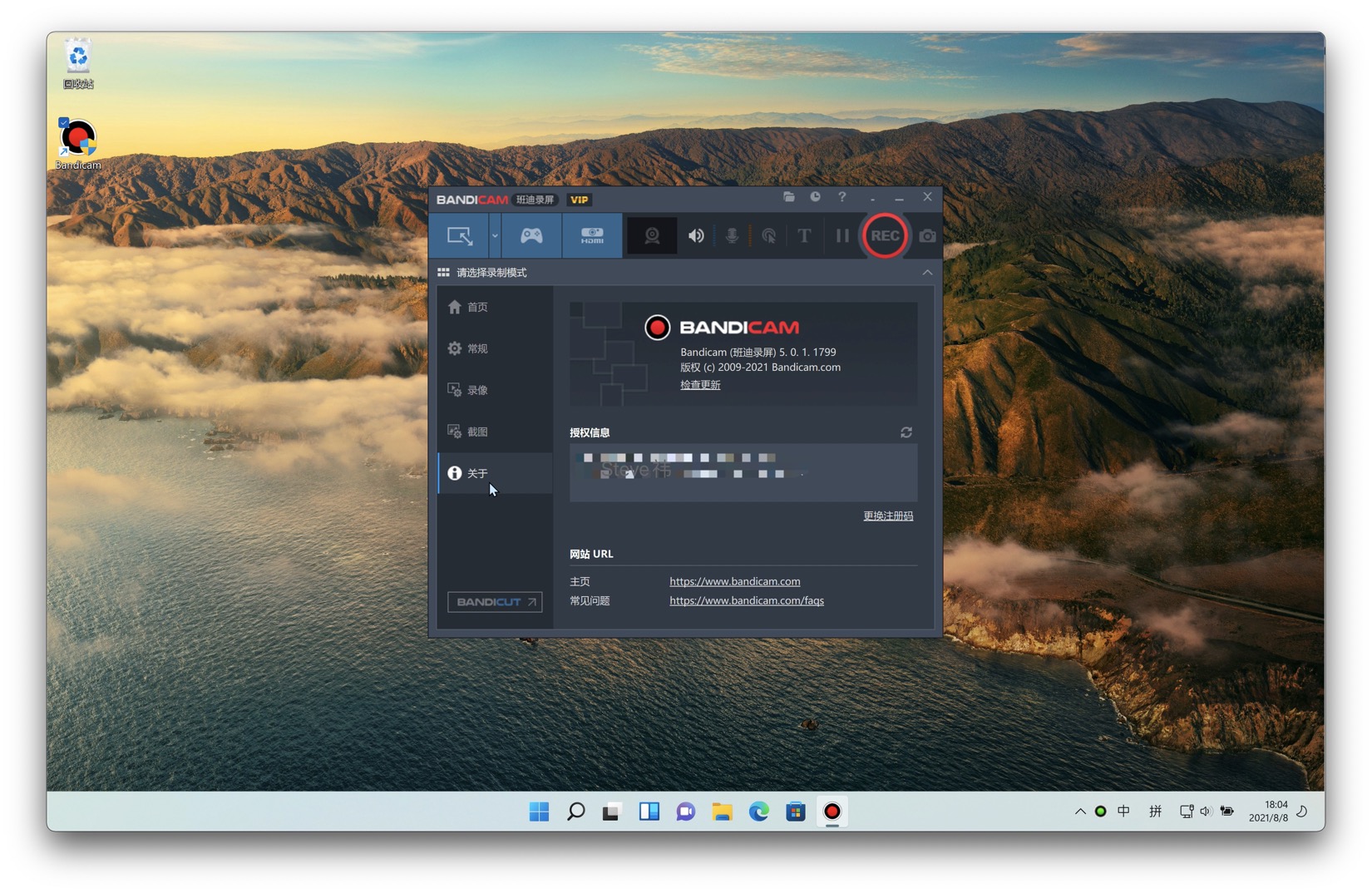The width and height of the screenshot is (1372, 893).
Task: Open the output folder icon in title bar
Action: coord(788,197)
